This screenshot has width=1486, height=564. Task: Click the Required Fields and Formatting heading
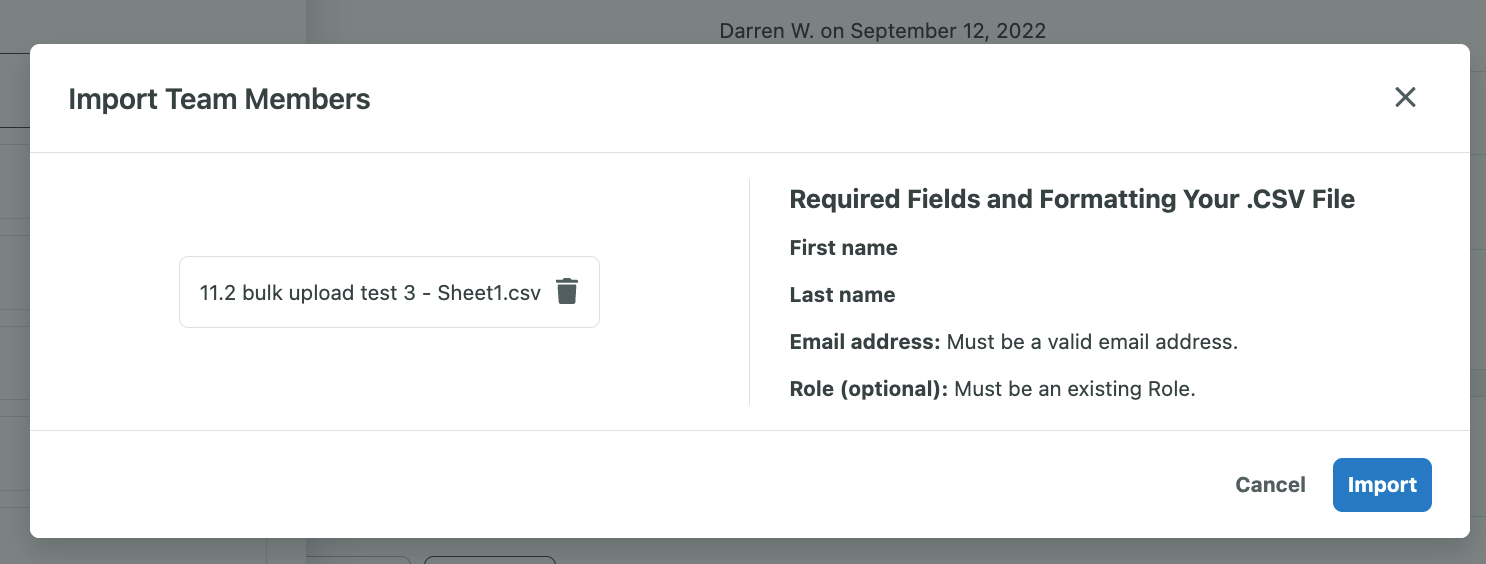[x=1071, y=199]
